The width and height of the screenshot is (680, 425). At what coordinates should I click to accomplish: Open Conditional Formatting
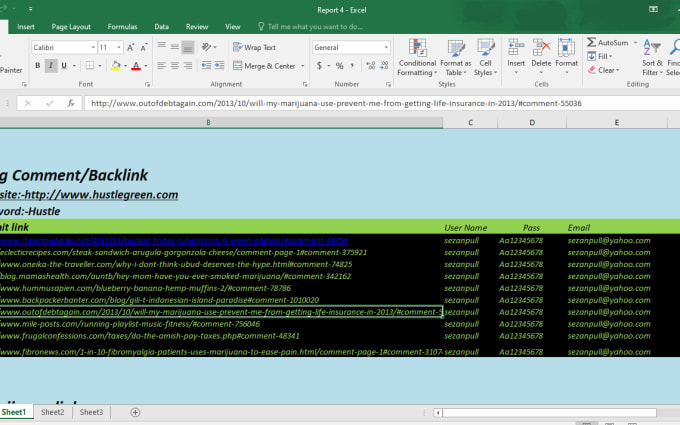pos(417,58)
